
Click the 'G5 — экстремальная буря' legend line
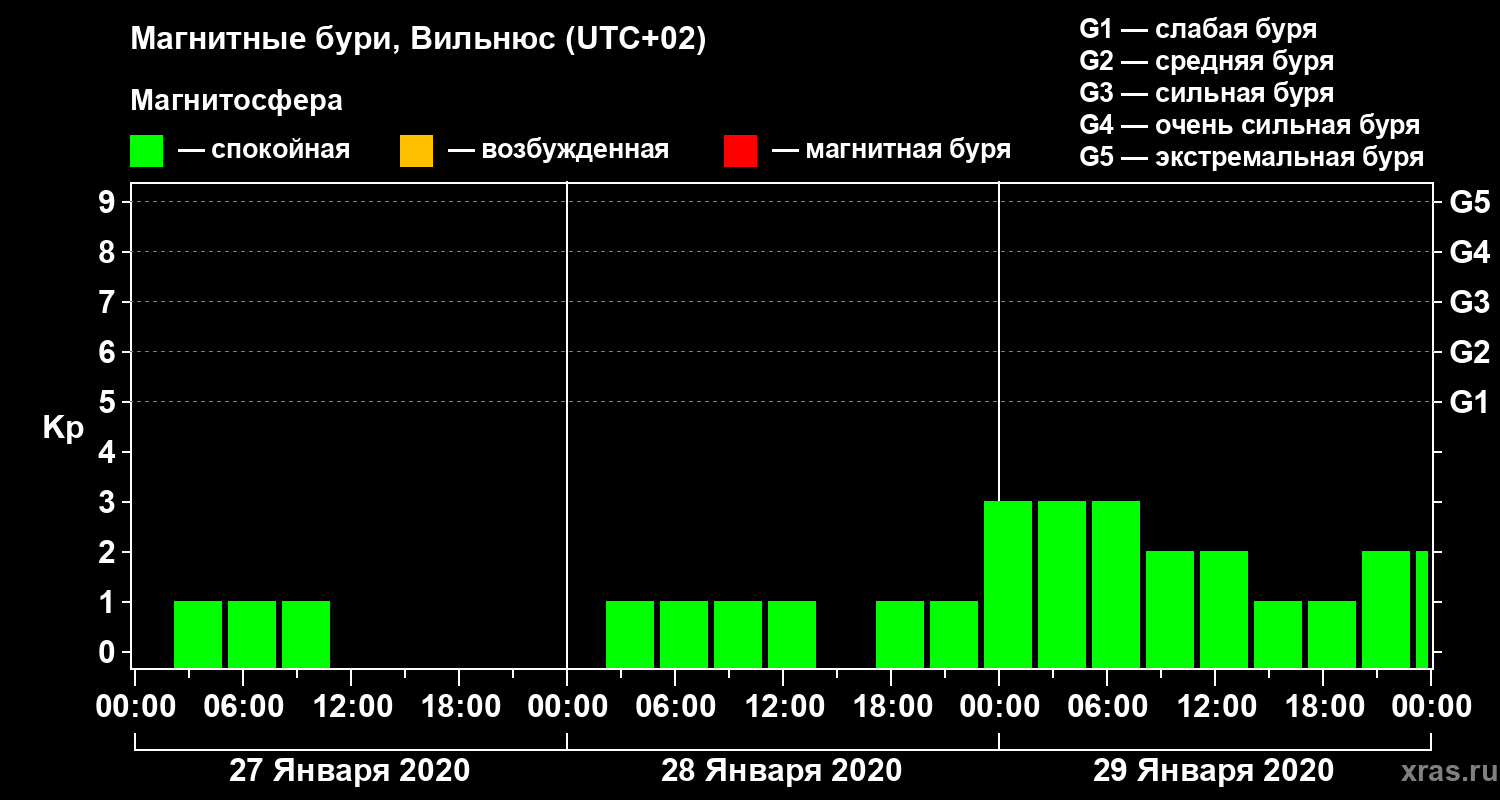(x=1251, y=157)
